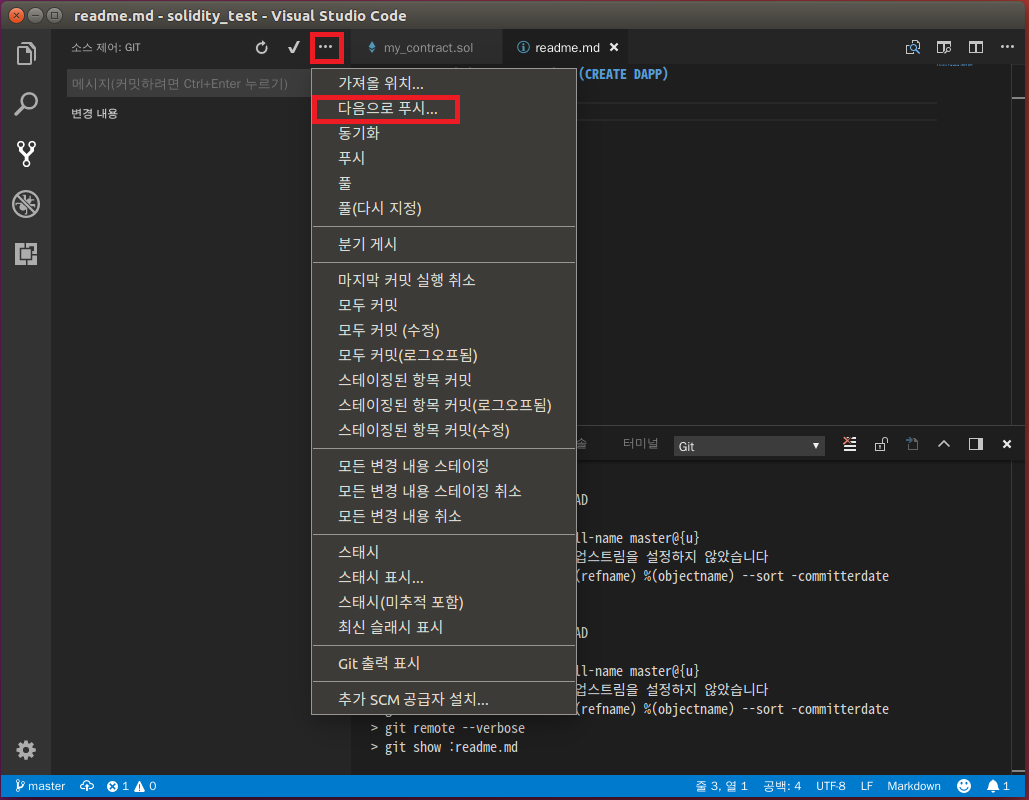
Task: Open the Search view in activity bar
Action: click(26, 104)
